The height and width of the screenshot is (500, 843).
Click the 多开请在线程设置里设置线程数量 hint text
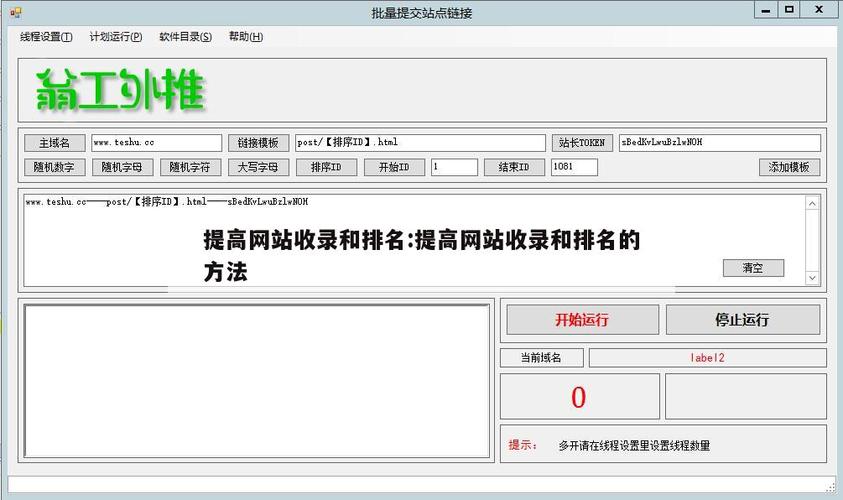tap(634, 446)
